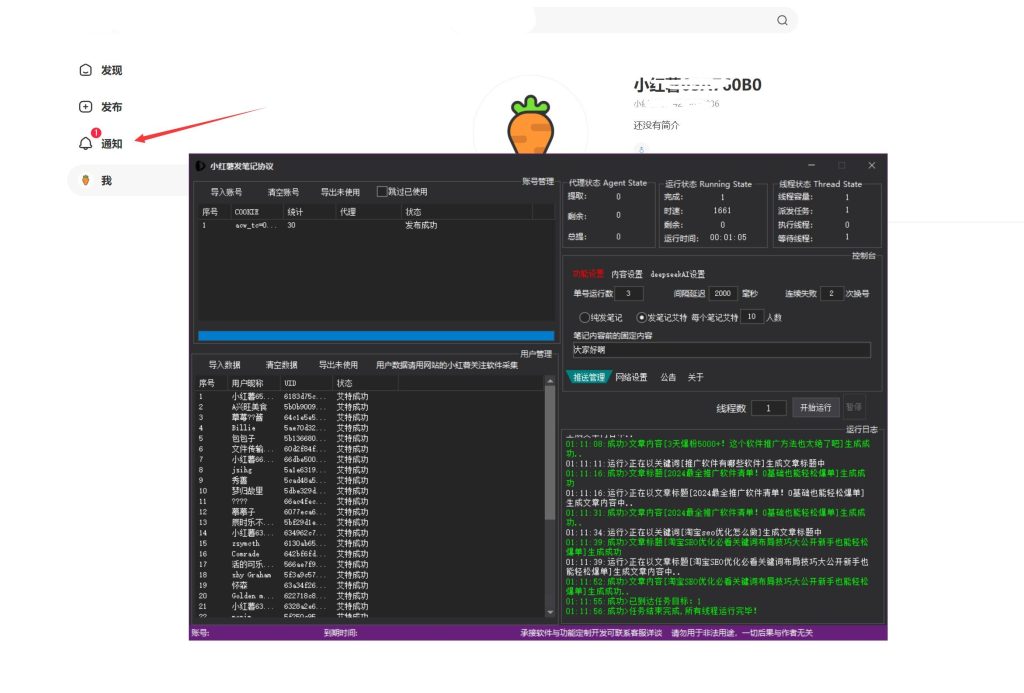Click 导入账号 in account management
Viewport: 1024px width, 693px height.
[226, 192]
